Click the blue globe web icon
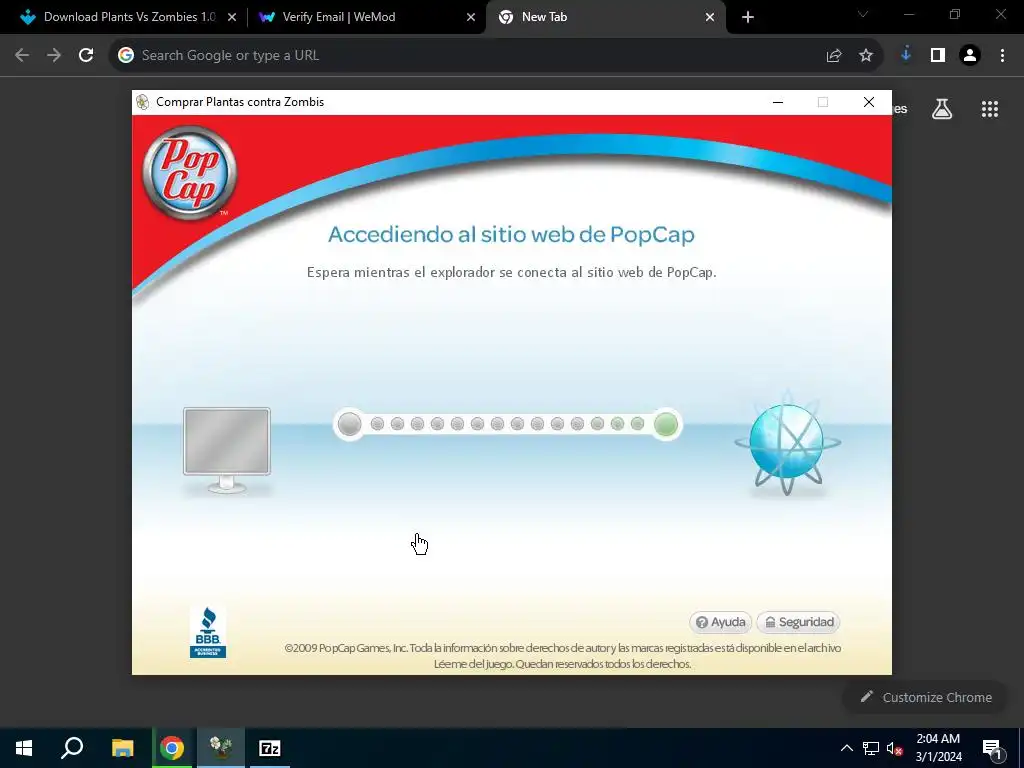The width and height of the screenshot is (1024, 768). 787,444
